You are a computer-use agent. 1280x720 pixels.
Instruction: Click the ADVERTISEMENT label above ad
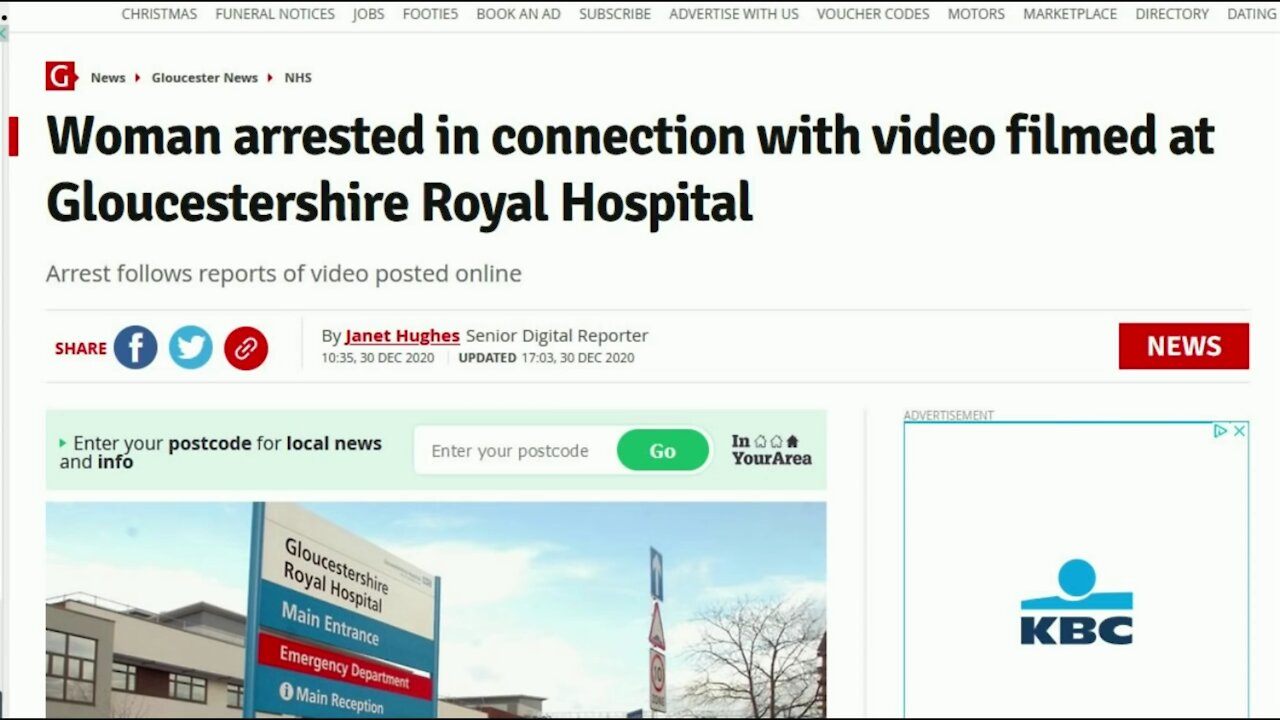(x=949, y=415)
